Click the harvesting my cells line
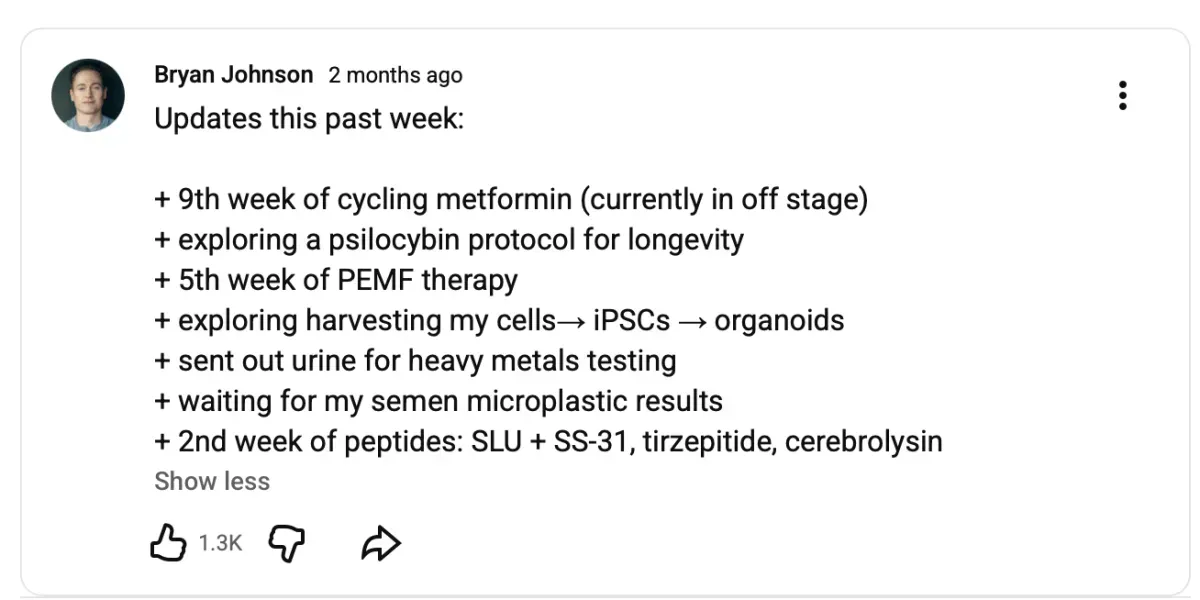 pos(499,320)
